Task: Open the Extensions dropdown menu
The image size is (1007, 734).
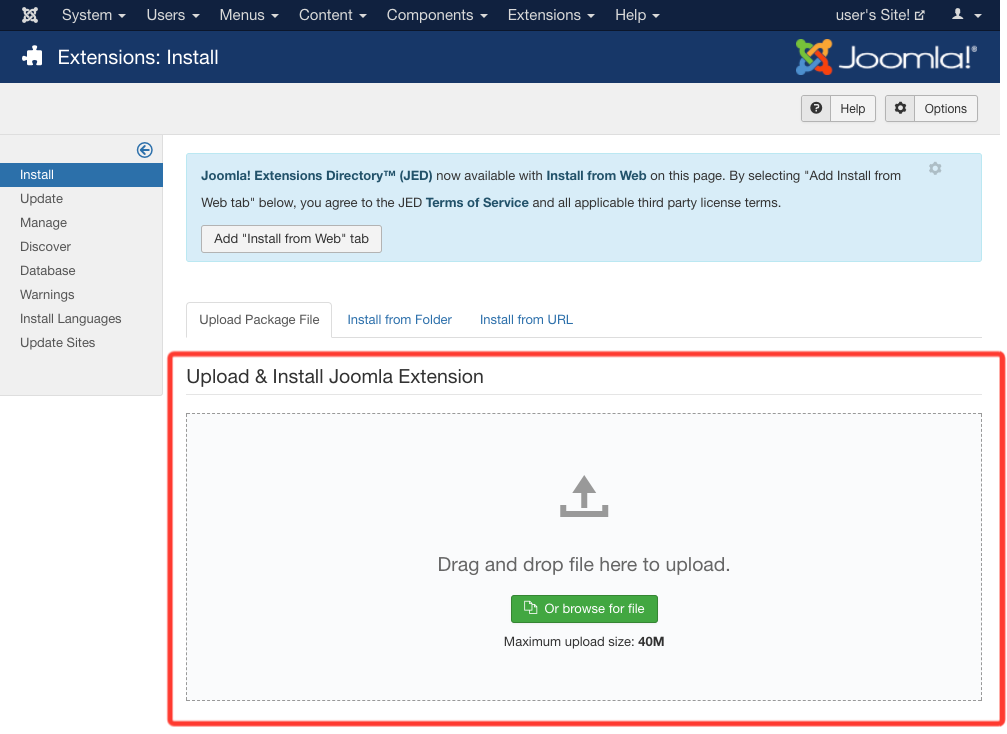Action: (x=551, y=15)
